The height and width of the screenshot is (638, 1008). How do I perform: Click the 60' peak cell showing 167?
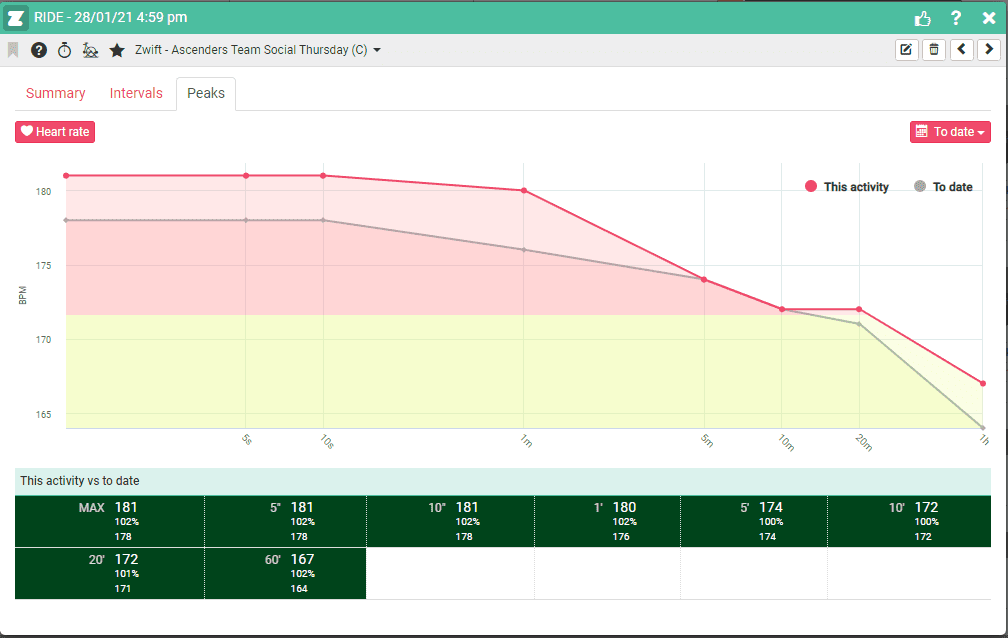click(x=285, y=573)
